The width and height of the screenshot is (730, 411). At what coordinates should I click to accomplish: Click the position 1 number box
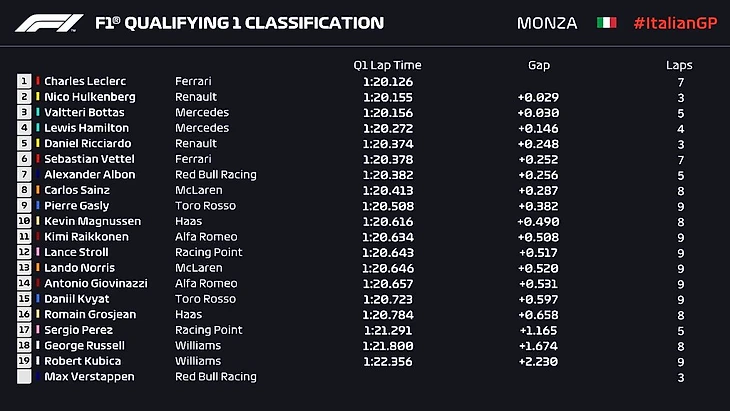click(24, 81)
